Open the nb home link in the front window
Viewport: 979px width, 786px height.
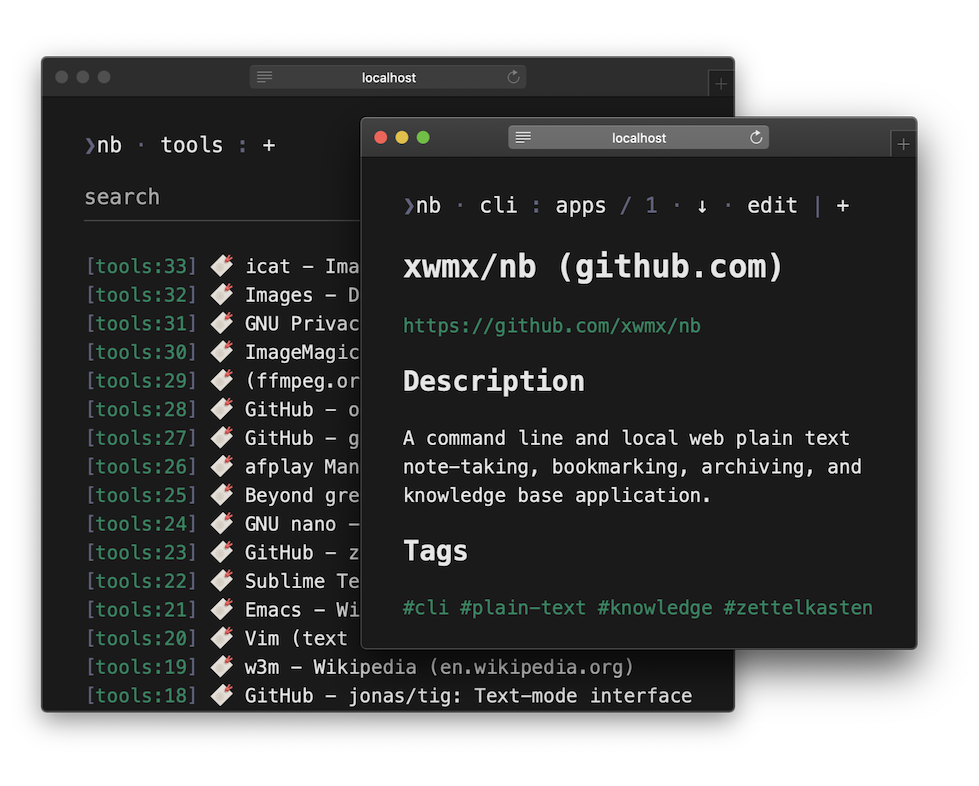pos(422,205)
